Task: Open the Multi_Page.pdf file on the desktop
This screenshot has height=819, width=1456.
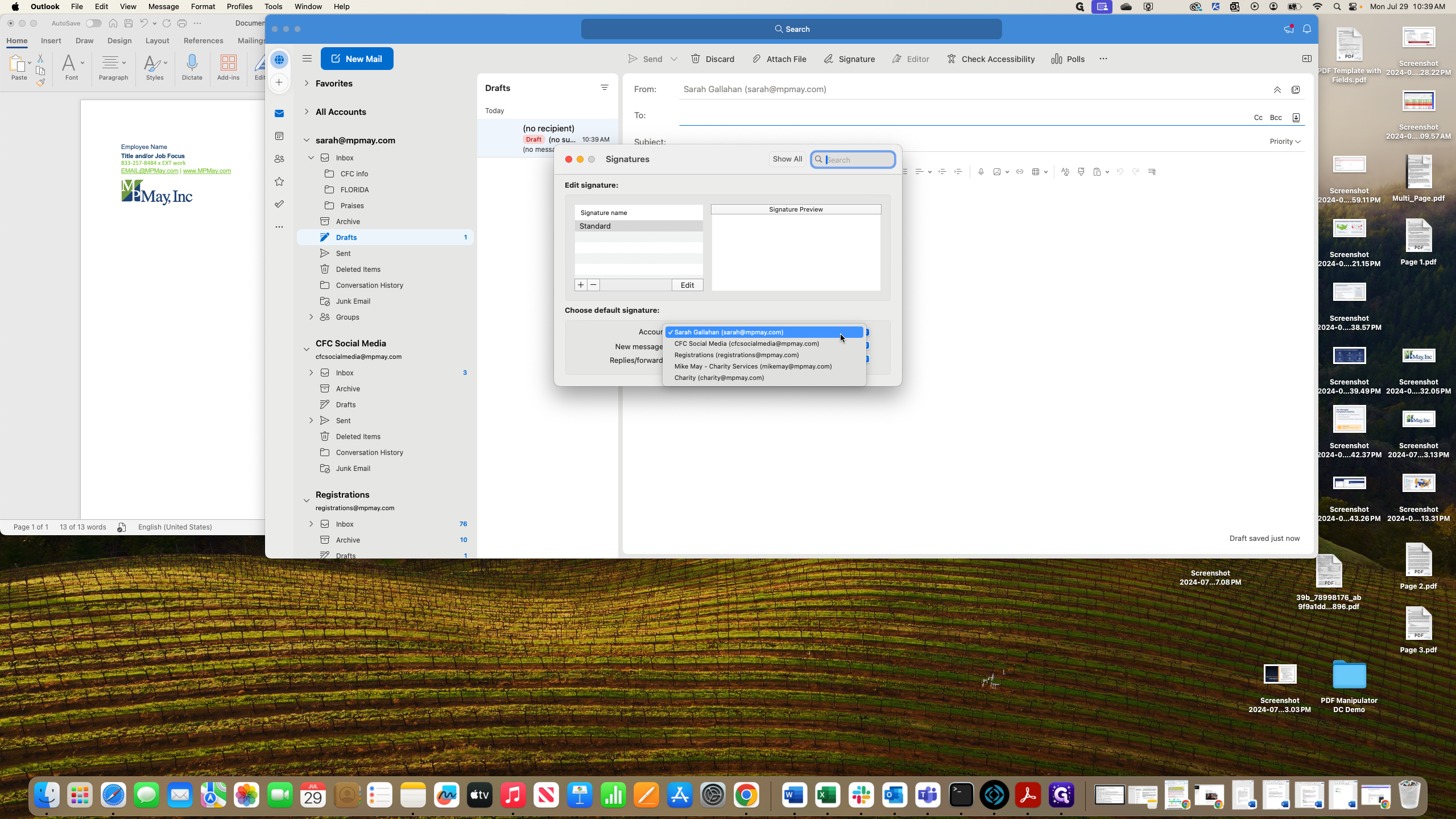Action: [x=1418, y=179]
